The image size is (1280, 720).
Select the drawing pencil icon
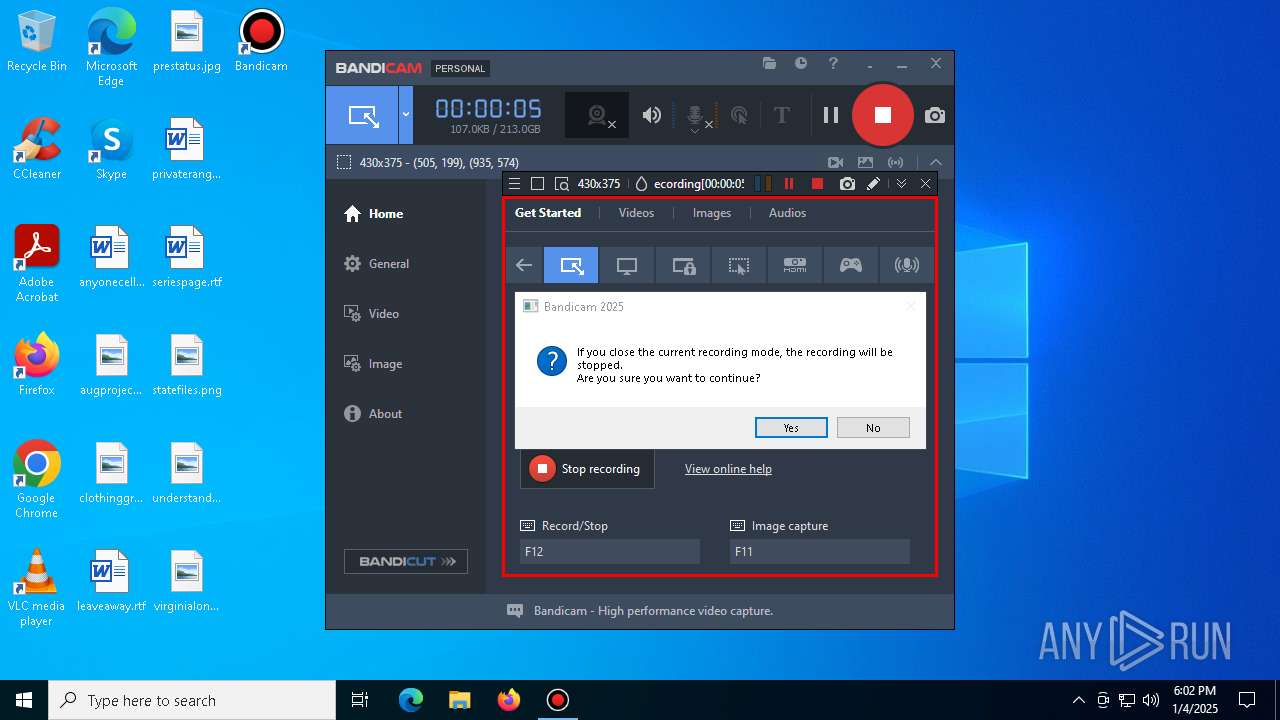pyautogui.click(x=873, y=184)
